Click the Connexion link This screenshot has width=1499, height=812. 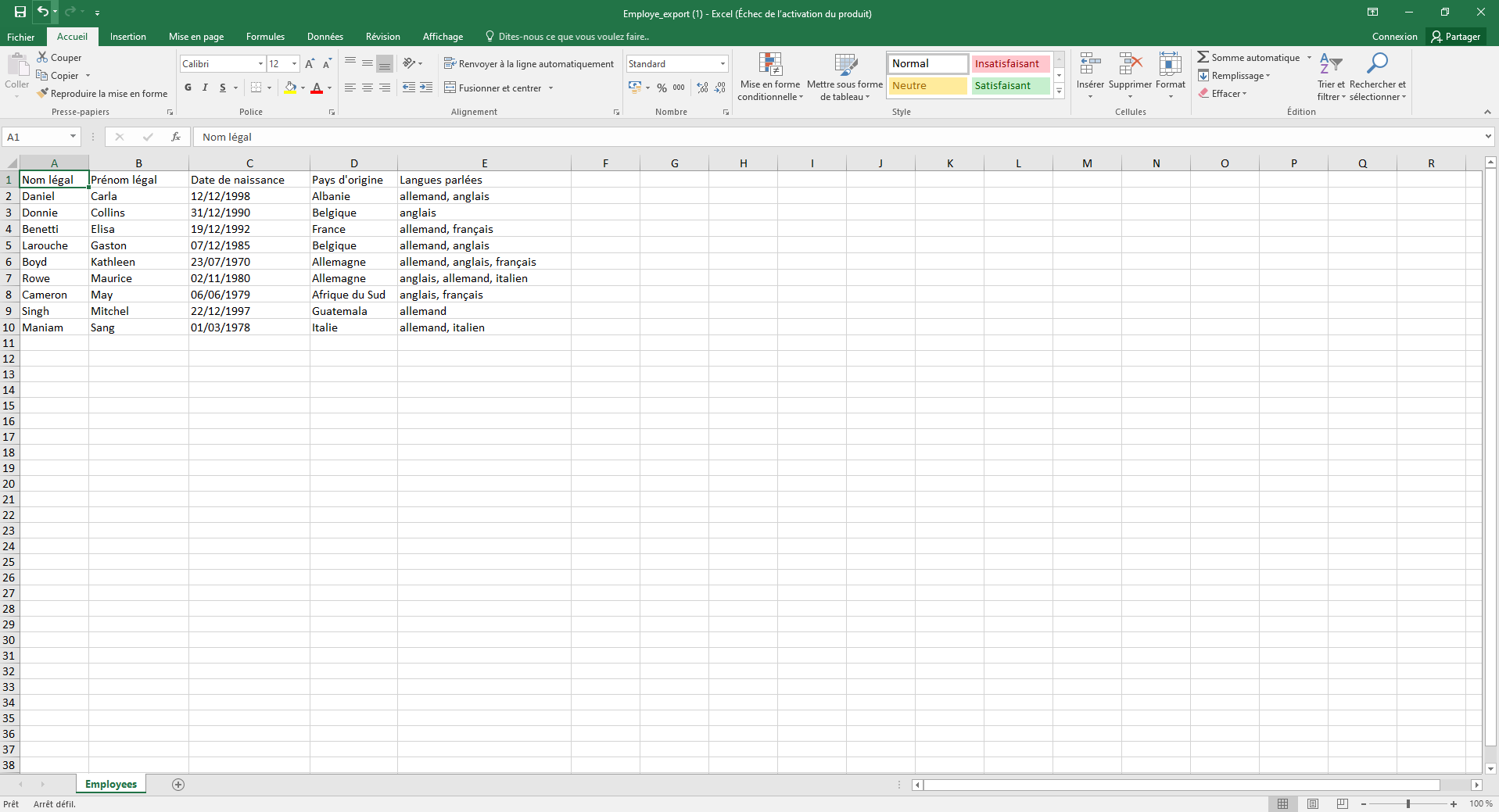coord(1394,37)
